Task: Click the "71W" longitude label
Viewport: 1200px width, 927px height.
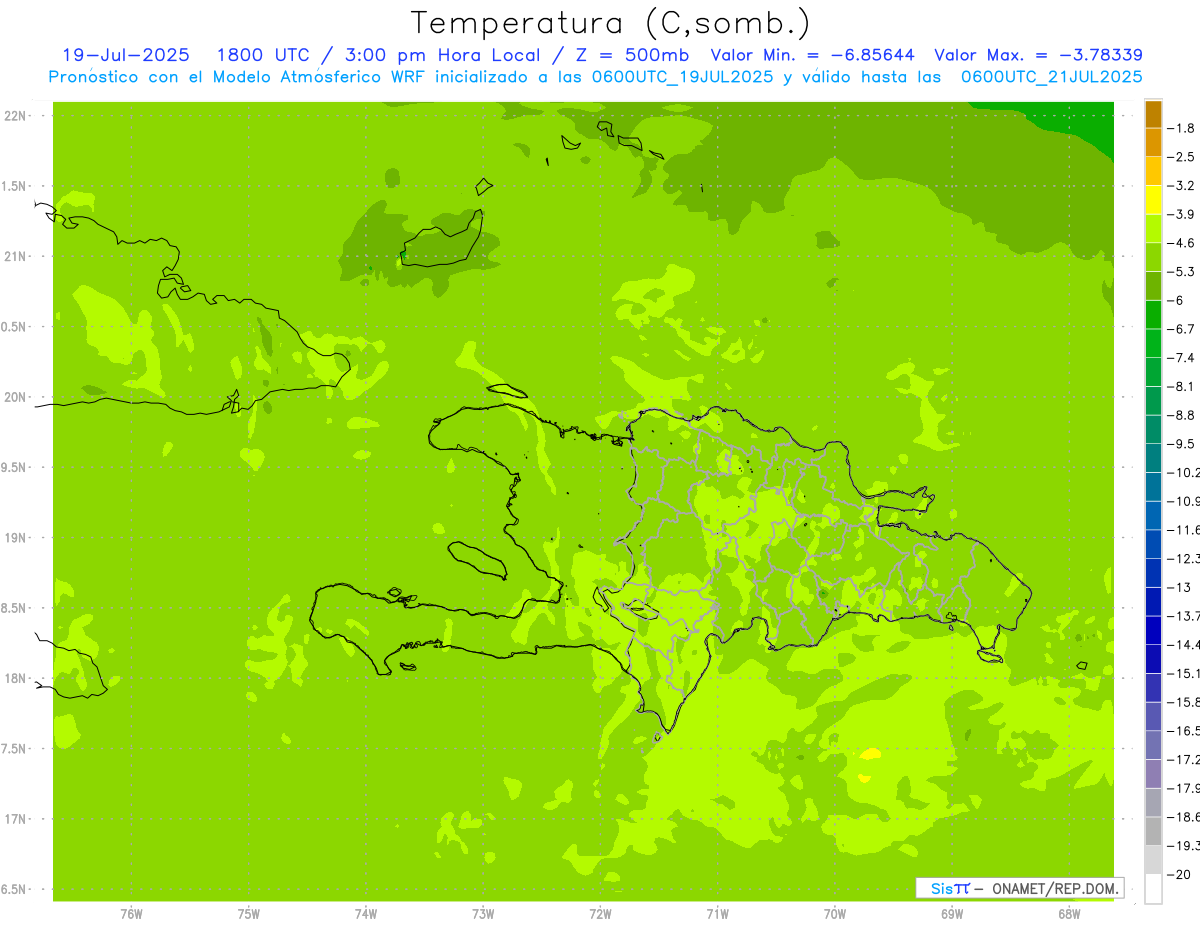Action: tap(717, 913)
